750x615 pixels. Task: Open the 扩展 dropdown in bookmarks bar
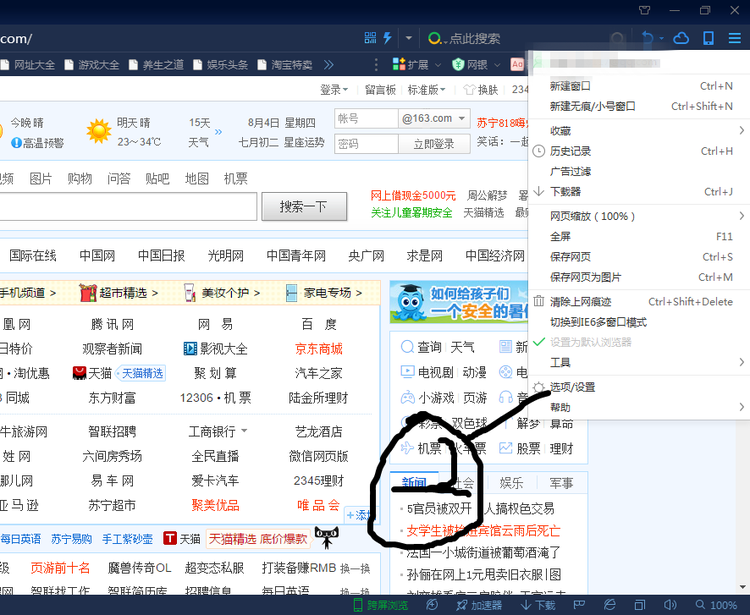click(417, 65)
